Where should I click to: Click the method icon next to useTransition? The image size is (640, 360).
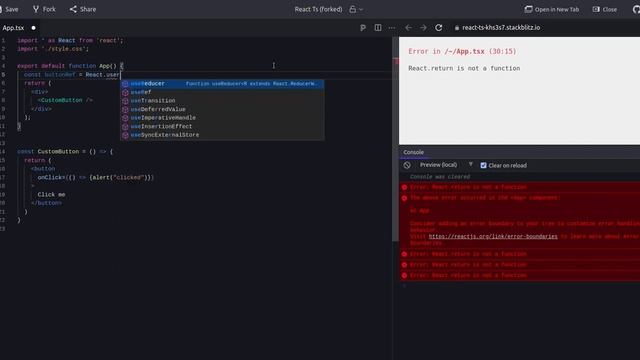pos(125,101)
